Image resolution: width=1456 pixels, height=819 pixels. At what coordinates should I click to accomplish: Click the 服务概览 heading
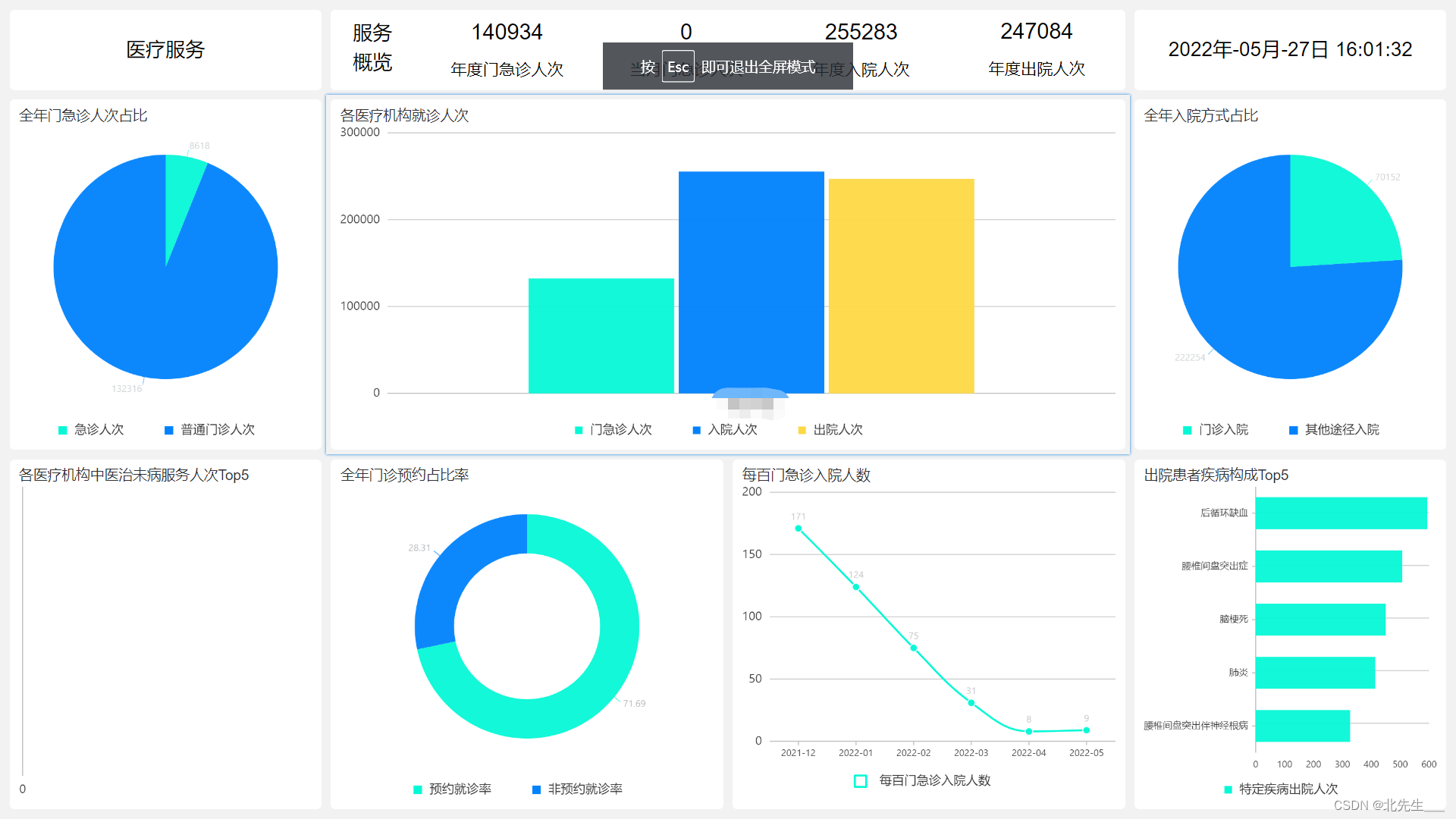tap(372, 47)
